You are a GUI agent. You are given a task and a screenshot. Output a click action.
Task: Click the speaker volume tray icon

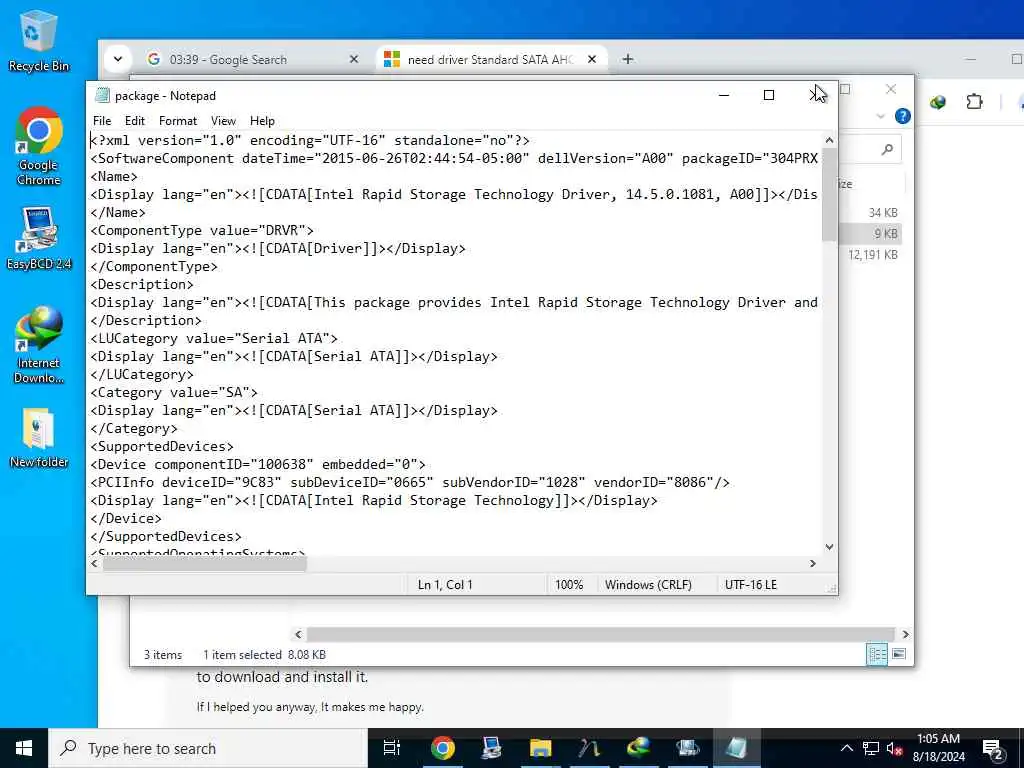tap(894, 748)
